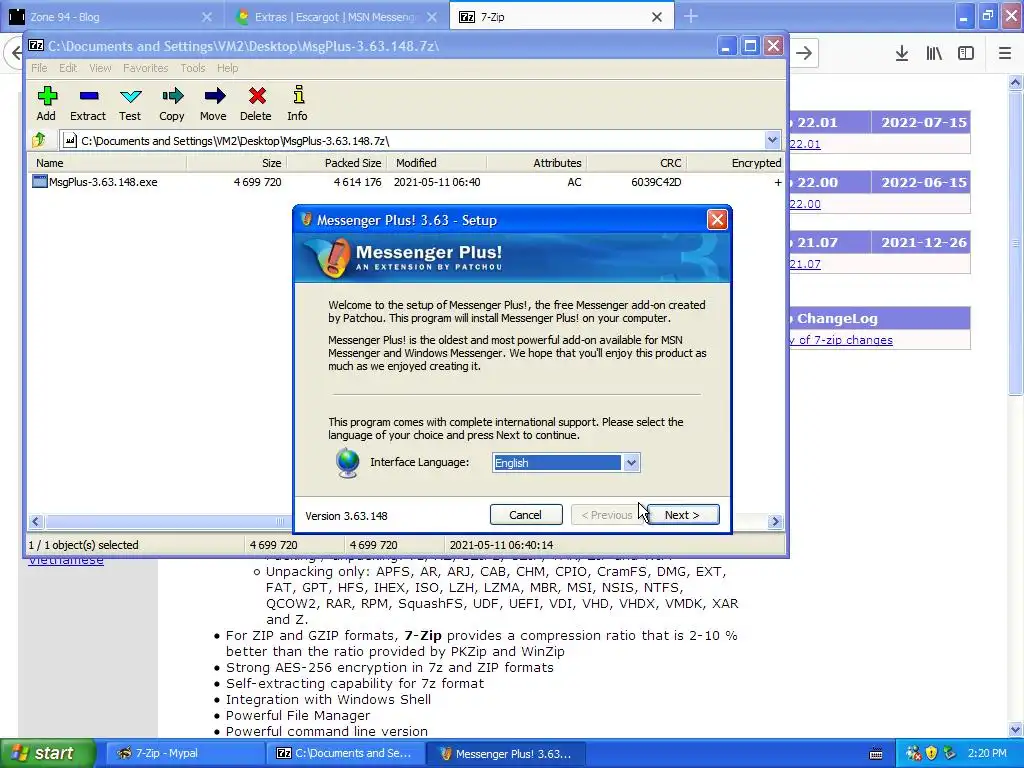Viewport: 1024px width, 768px height.
Task: Open the File menu in 7-Zip
Action: (x=39, y=68)
